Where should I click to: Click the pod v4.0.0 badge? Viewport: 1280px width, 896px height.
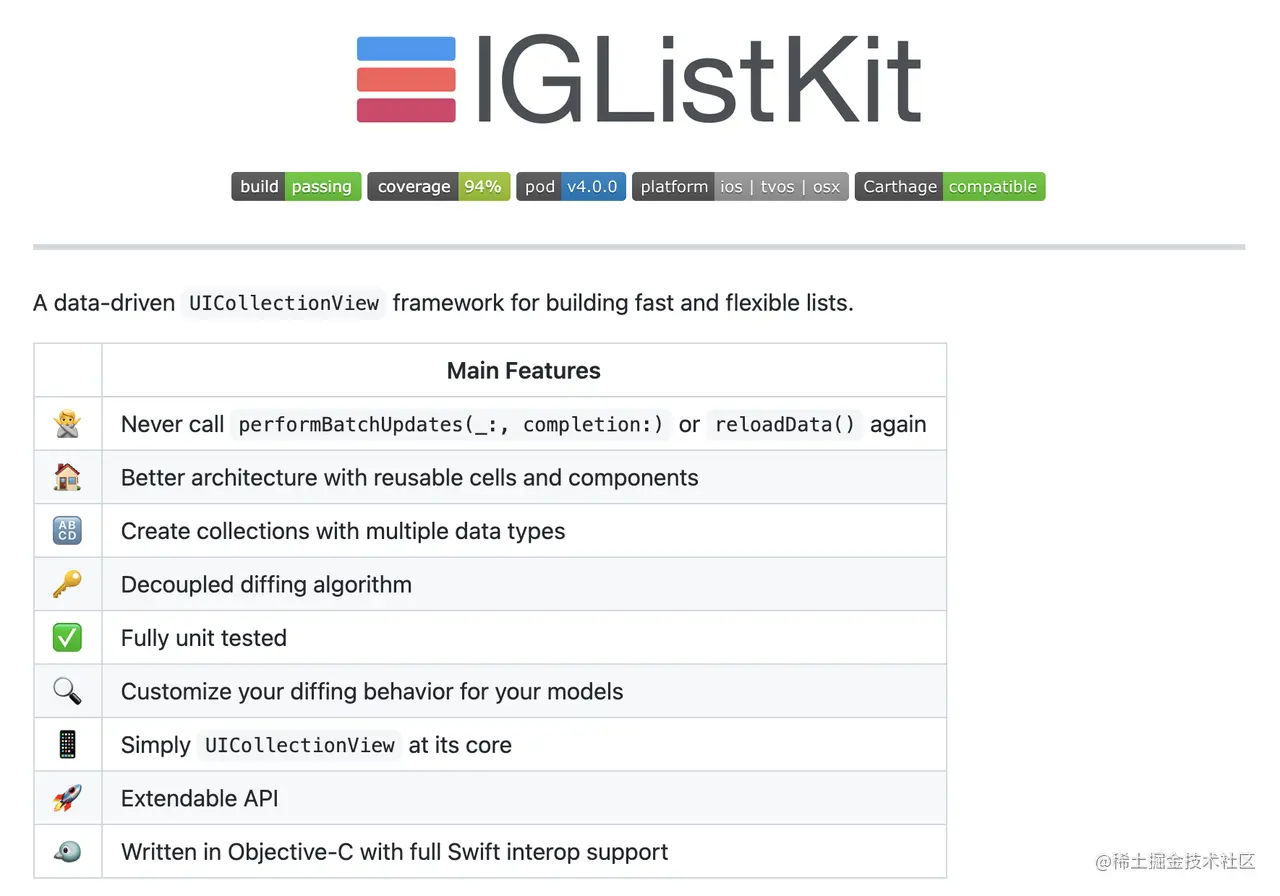(571, 187)
